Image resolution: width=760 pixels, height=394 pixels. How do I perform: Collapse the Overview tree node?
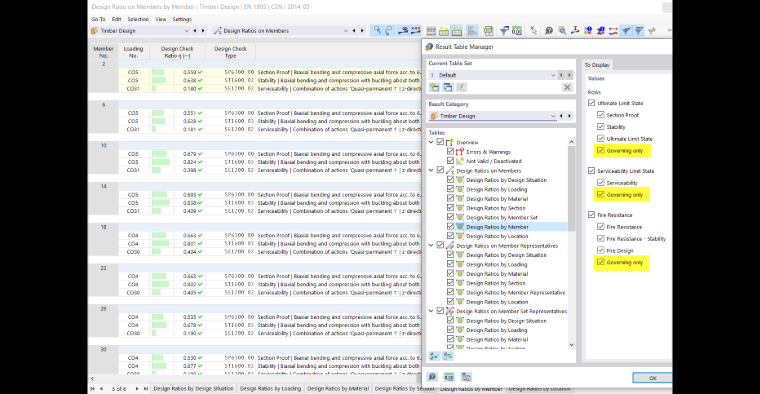pos(431,142)
